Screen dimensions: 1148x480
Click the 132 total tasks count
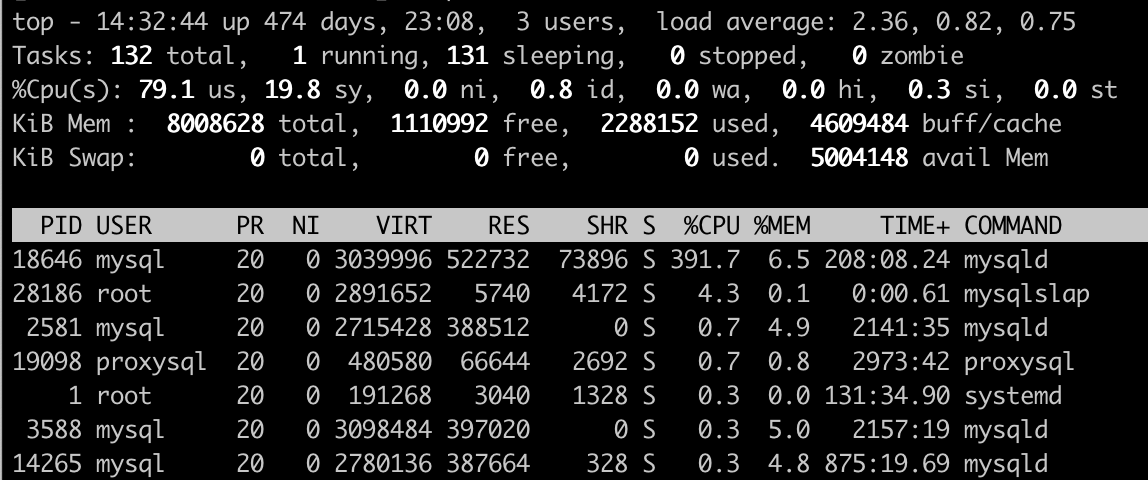(130, 56)
